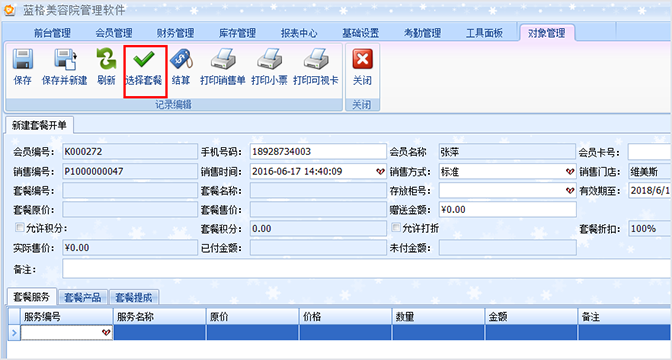
Task: Open the 报表中心 ribbon tab
Action: pos(299,33)
